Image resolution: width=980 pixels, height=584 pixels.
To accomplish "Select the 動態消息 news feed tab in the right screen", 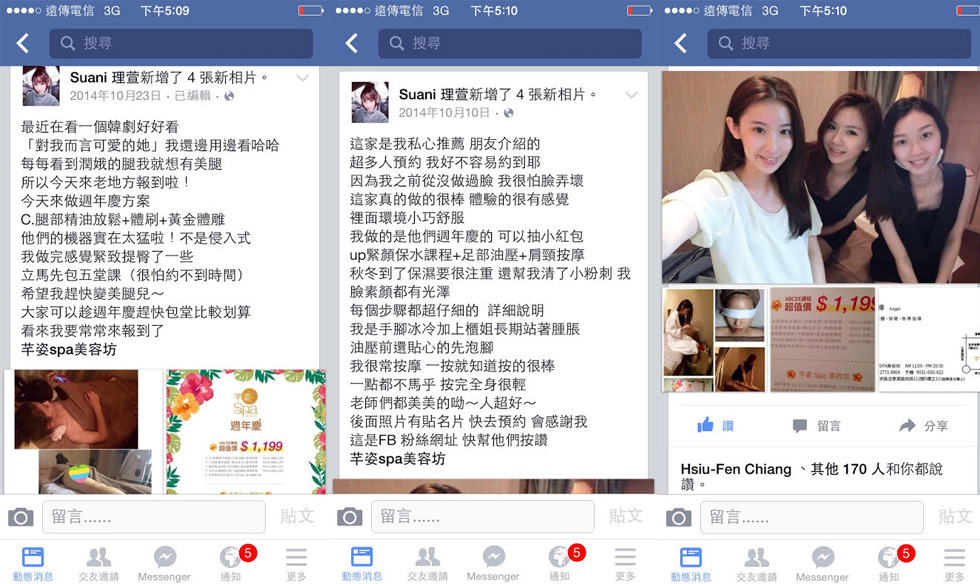I will coord(691,563).
